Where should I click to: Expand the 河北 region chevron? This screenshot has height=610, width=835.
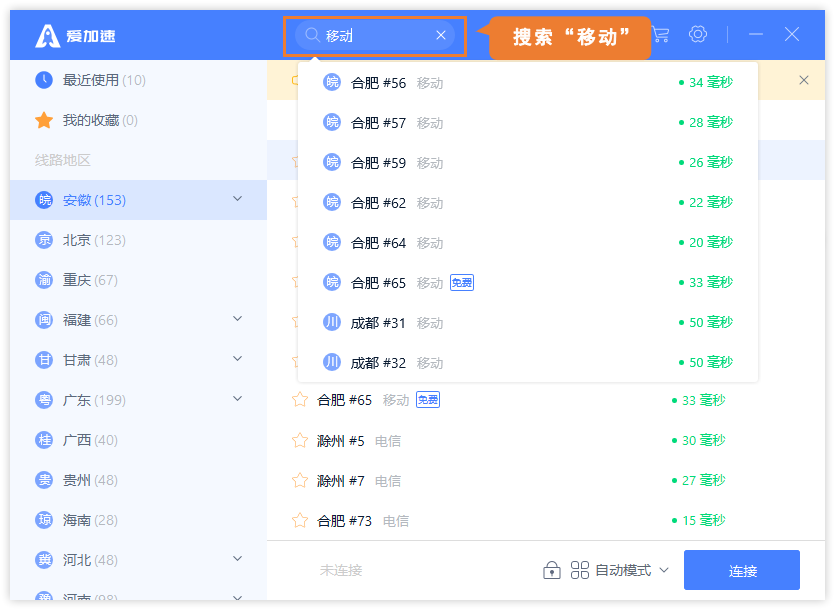[238, 558]
